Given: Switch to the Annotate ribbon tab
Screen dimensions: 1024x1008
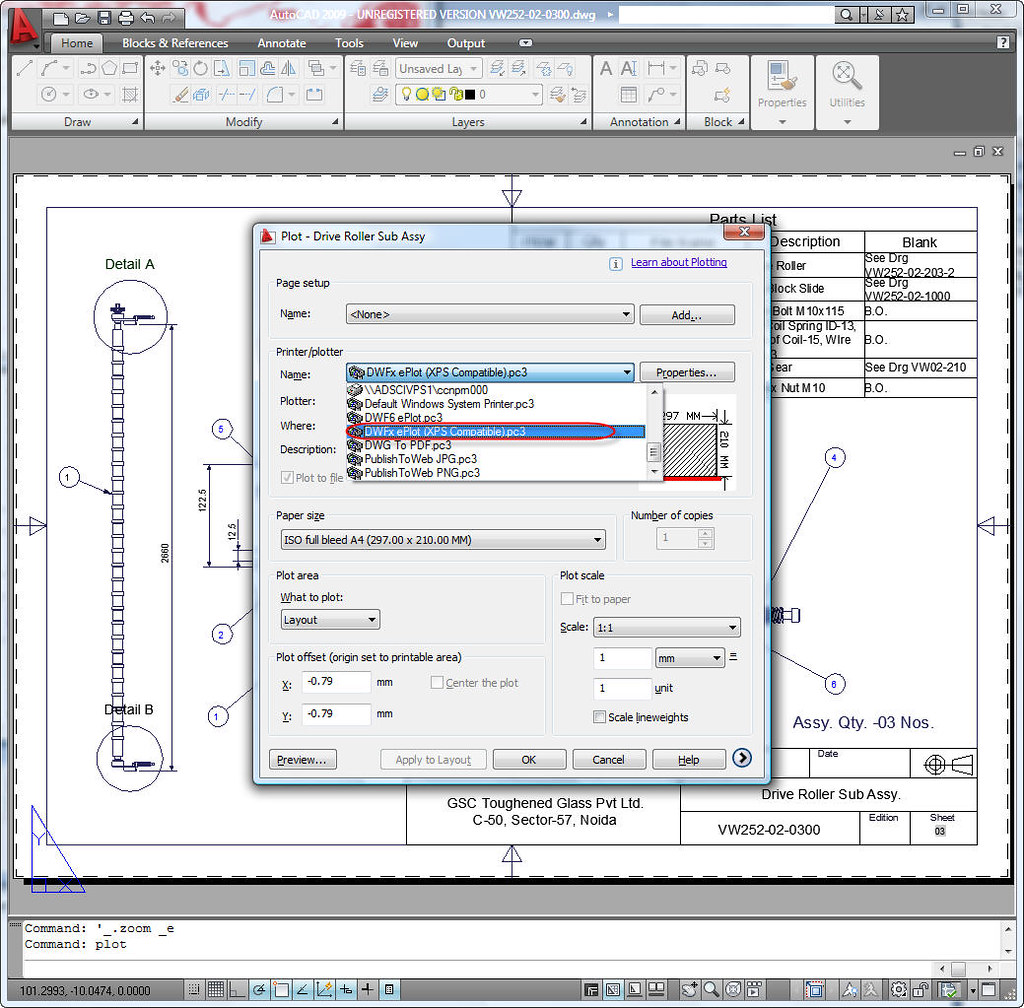Looking at the screenshot, I should pos(281,43).
